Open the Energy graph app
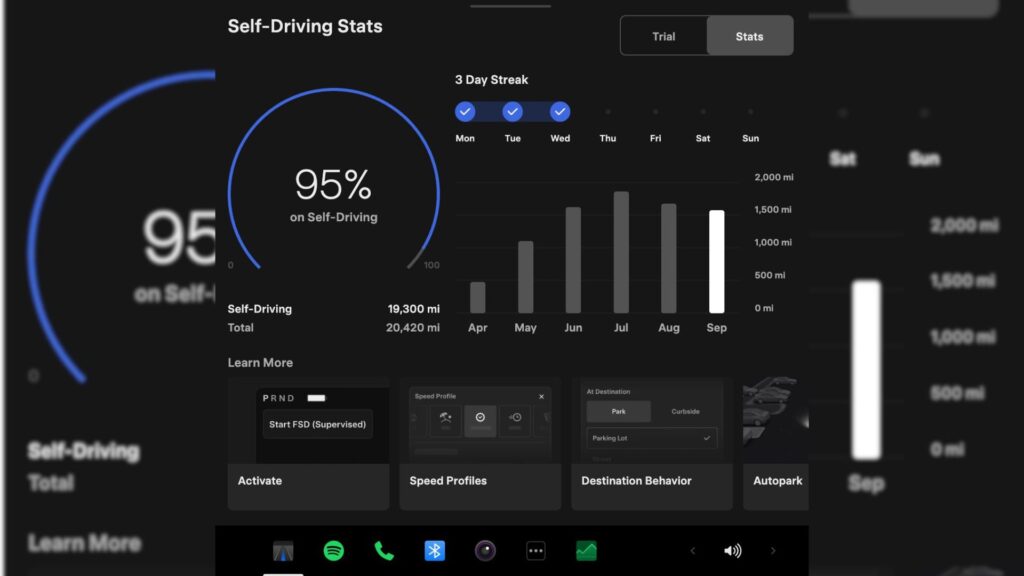The height and width of the screenshot is (576, 1024). pos(585,551)
